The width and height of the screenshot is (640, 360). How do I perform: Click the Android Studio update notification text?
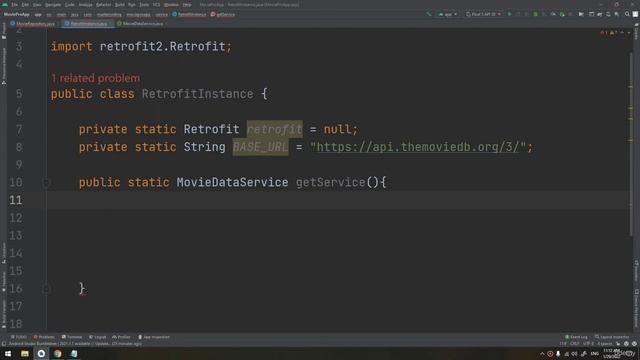[x=76, y=344]
